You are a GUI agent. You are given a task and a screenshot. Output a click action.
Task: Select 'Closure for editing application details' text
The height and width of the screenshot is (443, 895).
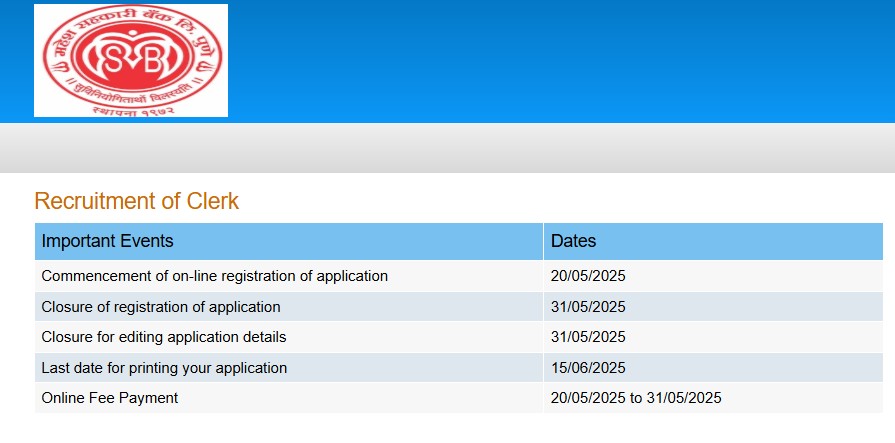[x=164, y=337]
